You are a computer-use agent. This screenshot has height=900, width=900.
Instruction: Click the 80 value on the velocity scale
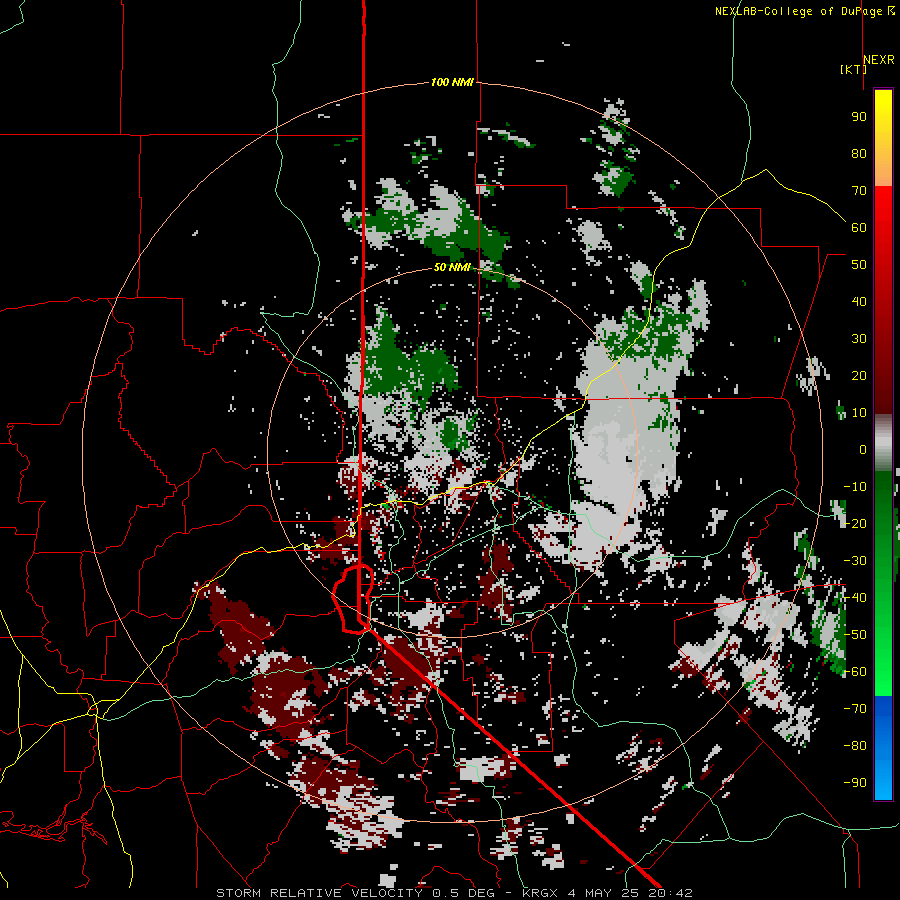(859, 153)
